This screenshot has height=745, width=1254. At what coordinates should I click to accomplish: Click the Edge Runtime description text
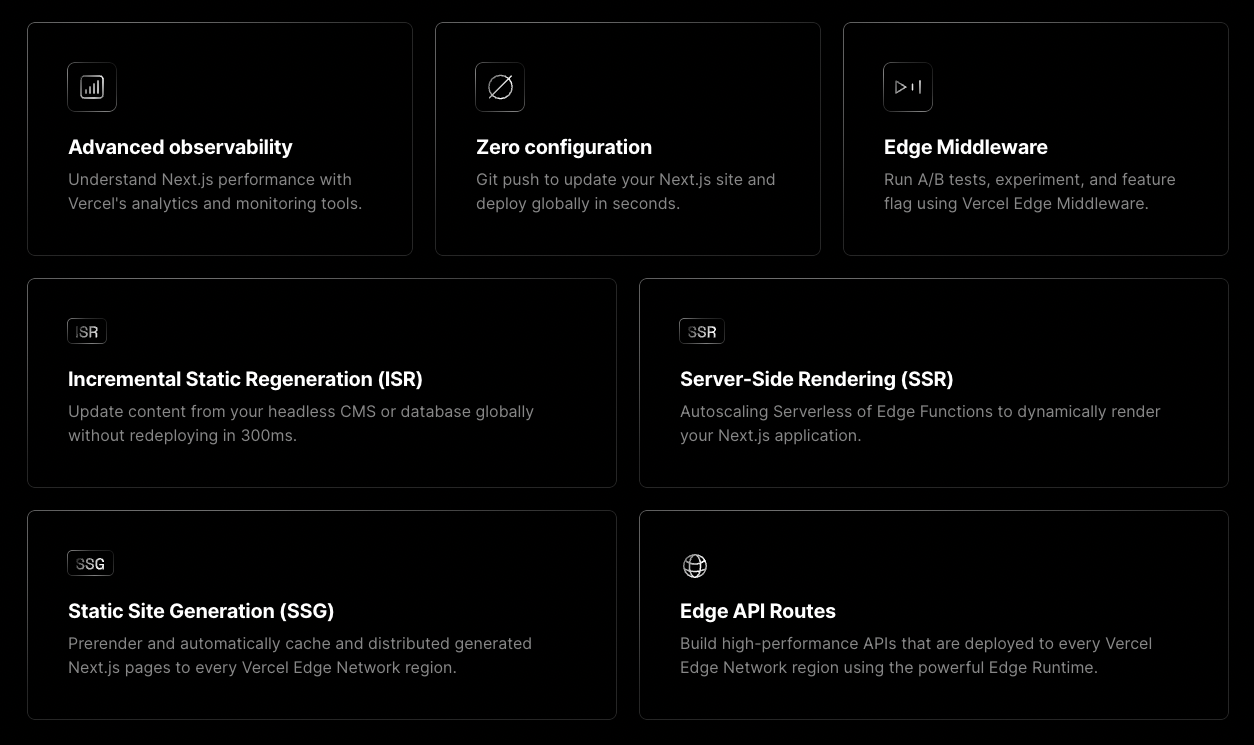tap(916, 655)
